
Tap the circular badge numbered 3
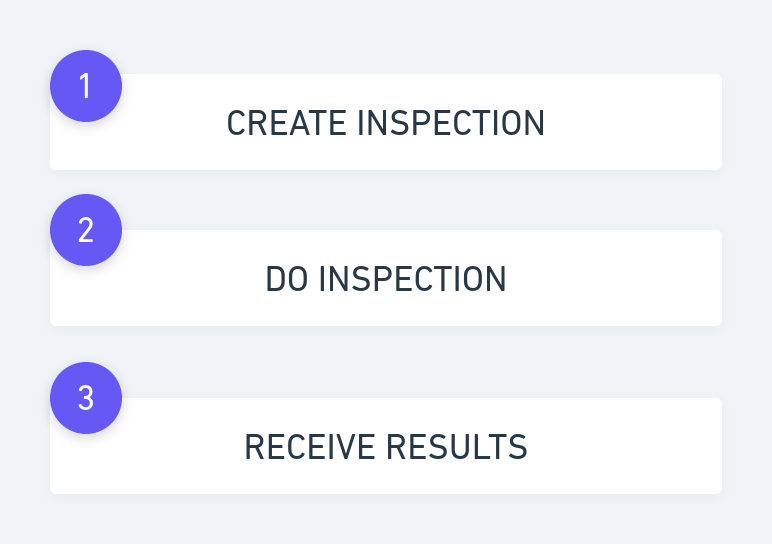pyautogui.click(x=86, y=398)
